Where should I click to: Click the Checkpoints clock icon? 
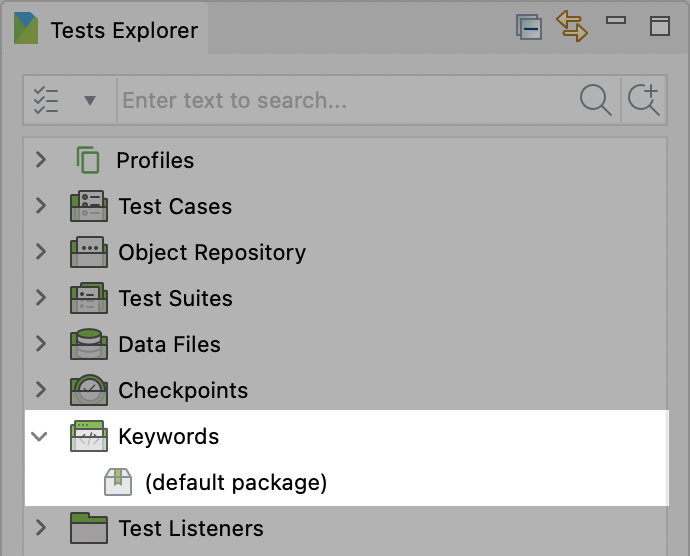89,391
